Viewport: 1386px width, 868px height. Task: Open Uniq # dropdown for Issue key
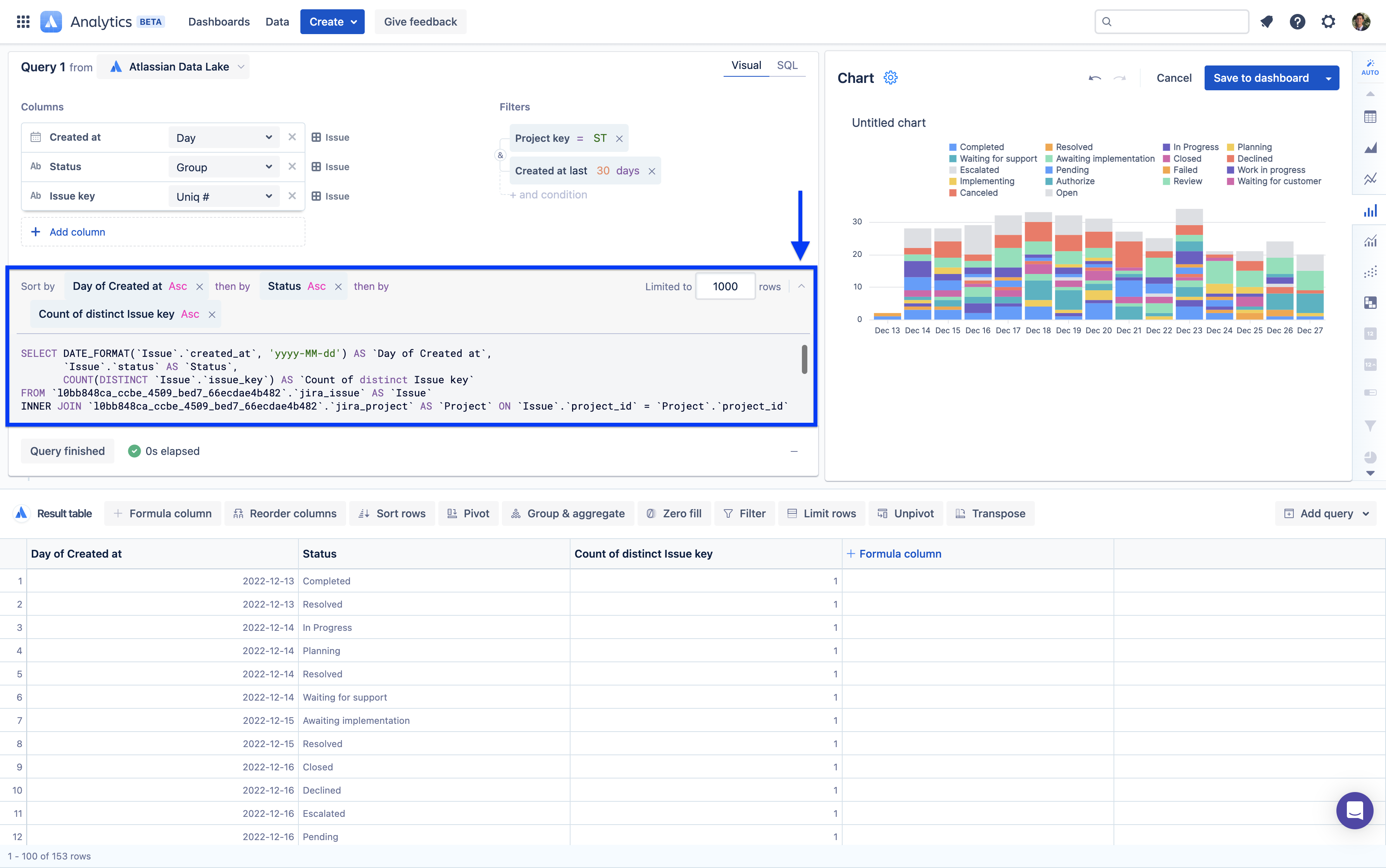[224, 196]
